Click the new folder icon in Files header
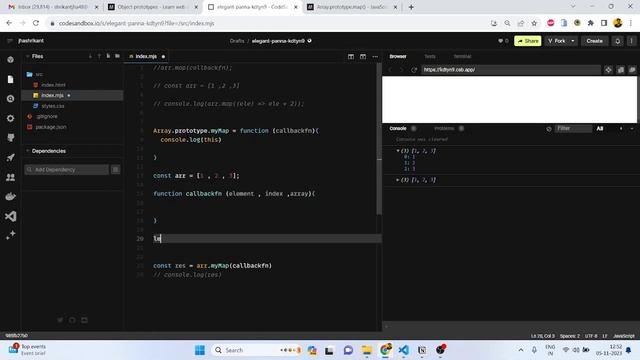Screen dimensions: 640x360 coord(118,56)
